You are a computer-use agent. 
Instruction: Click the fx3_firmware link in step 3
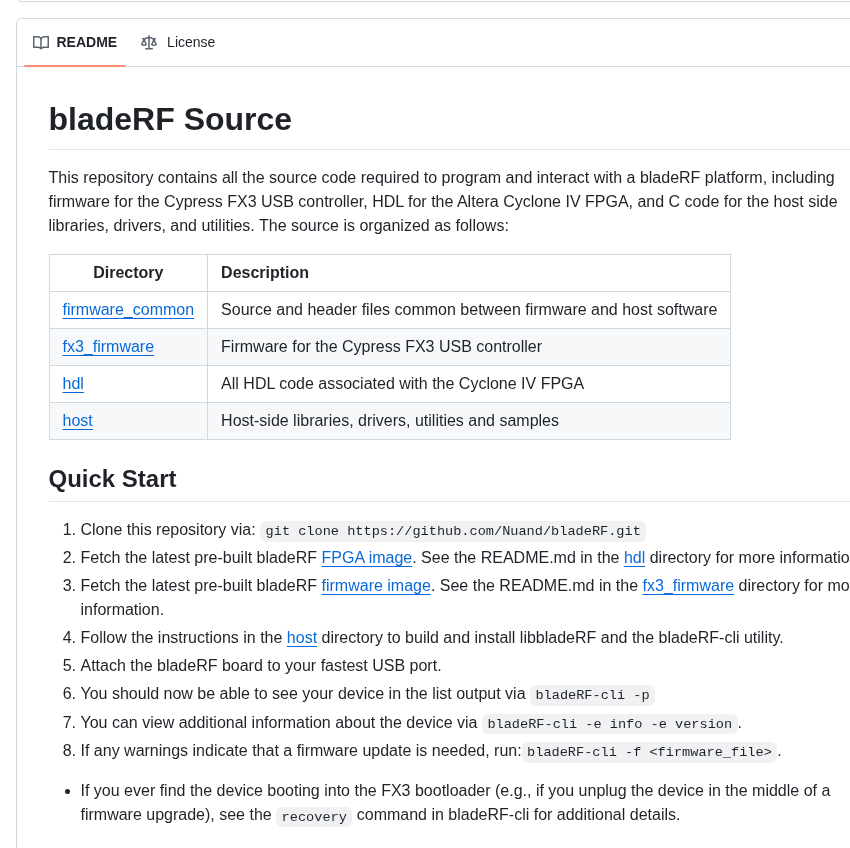(x=688, y=586)
